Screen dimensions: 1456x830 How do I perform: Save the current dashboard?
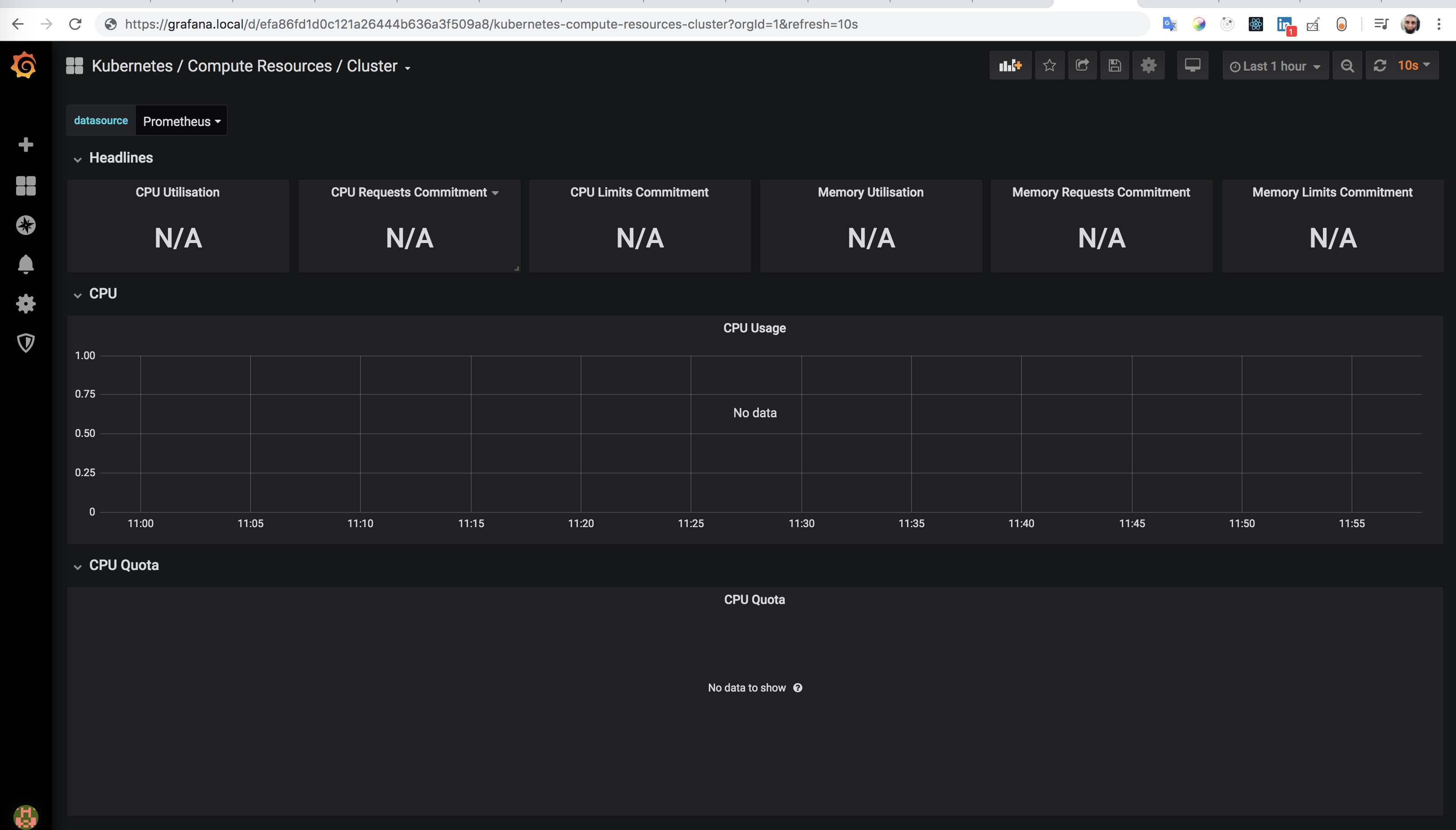(1114, 65)
